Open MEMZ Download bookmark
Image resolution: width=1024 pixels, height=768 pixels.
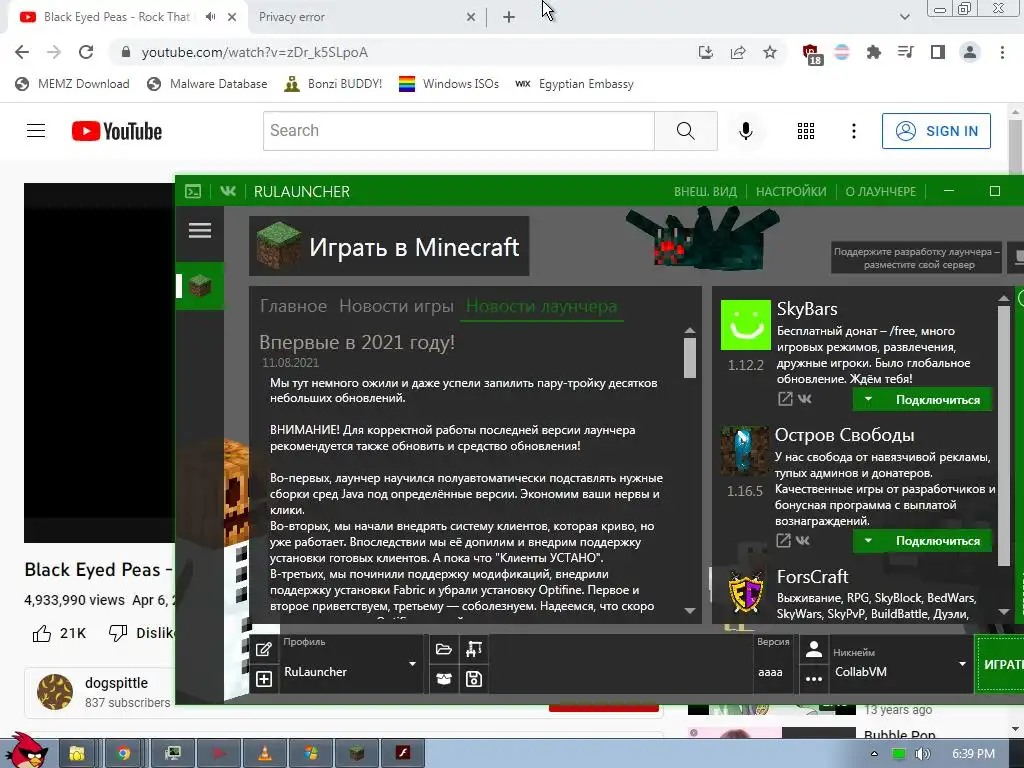point(72,84)
